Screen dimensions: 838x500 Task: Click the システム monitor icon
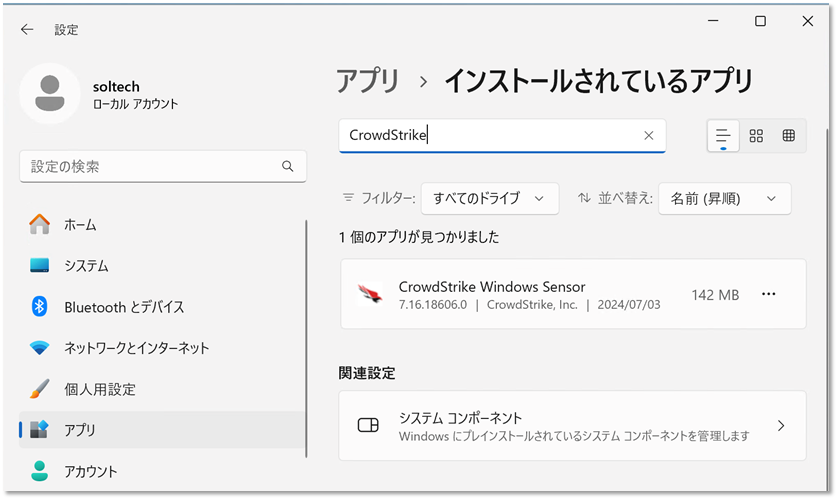(x=40, y=265)
